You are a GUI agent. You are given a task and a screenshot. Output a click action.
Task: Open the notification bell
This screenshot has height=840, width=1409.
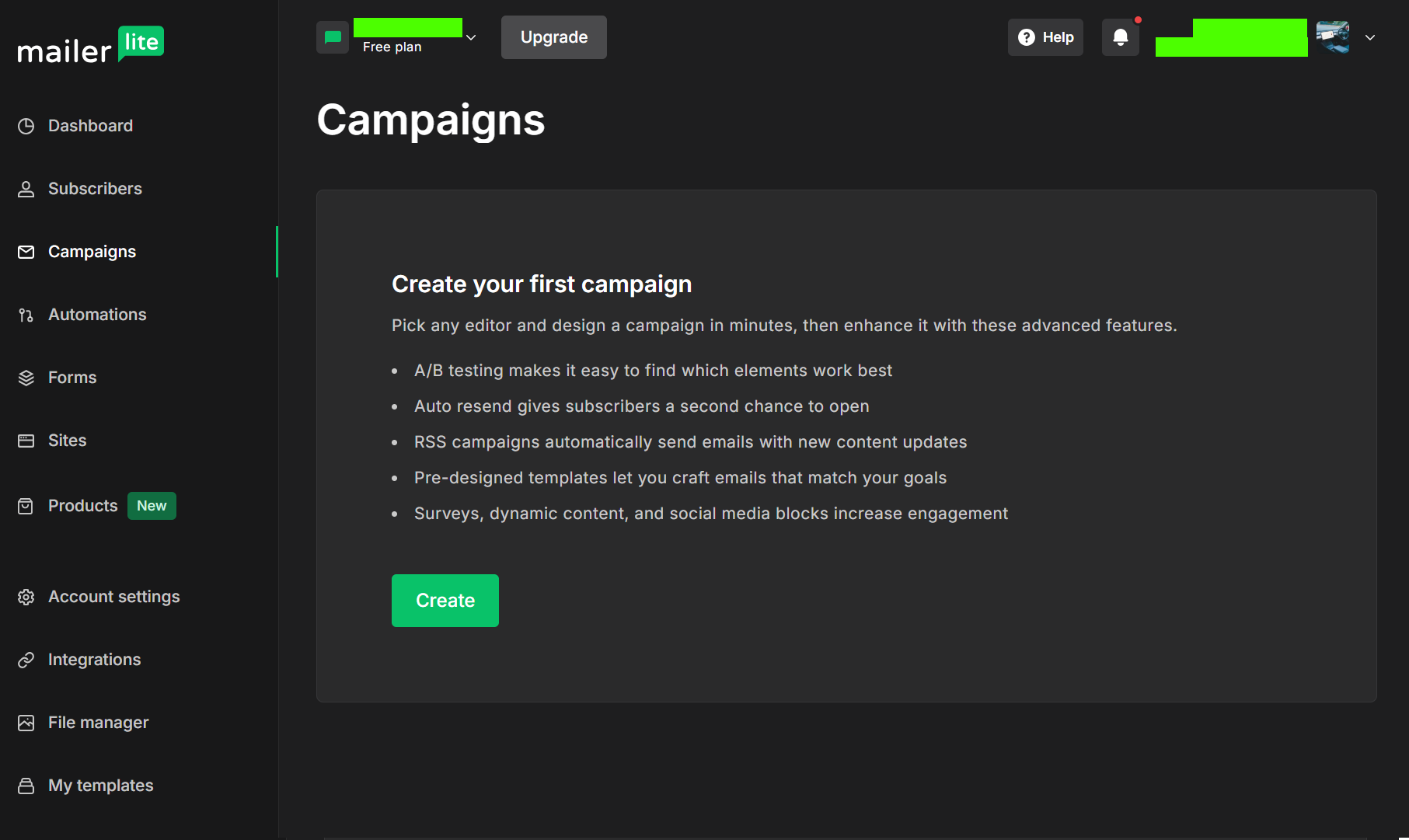(1120, 37)
